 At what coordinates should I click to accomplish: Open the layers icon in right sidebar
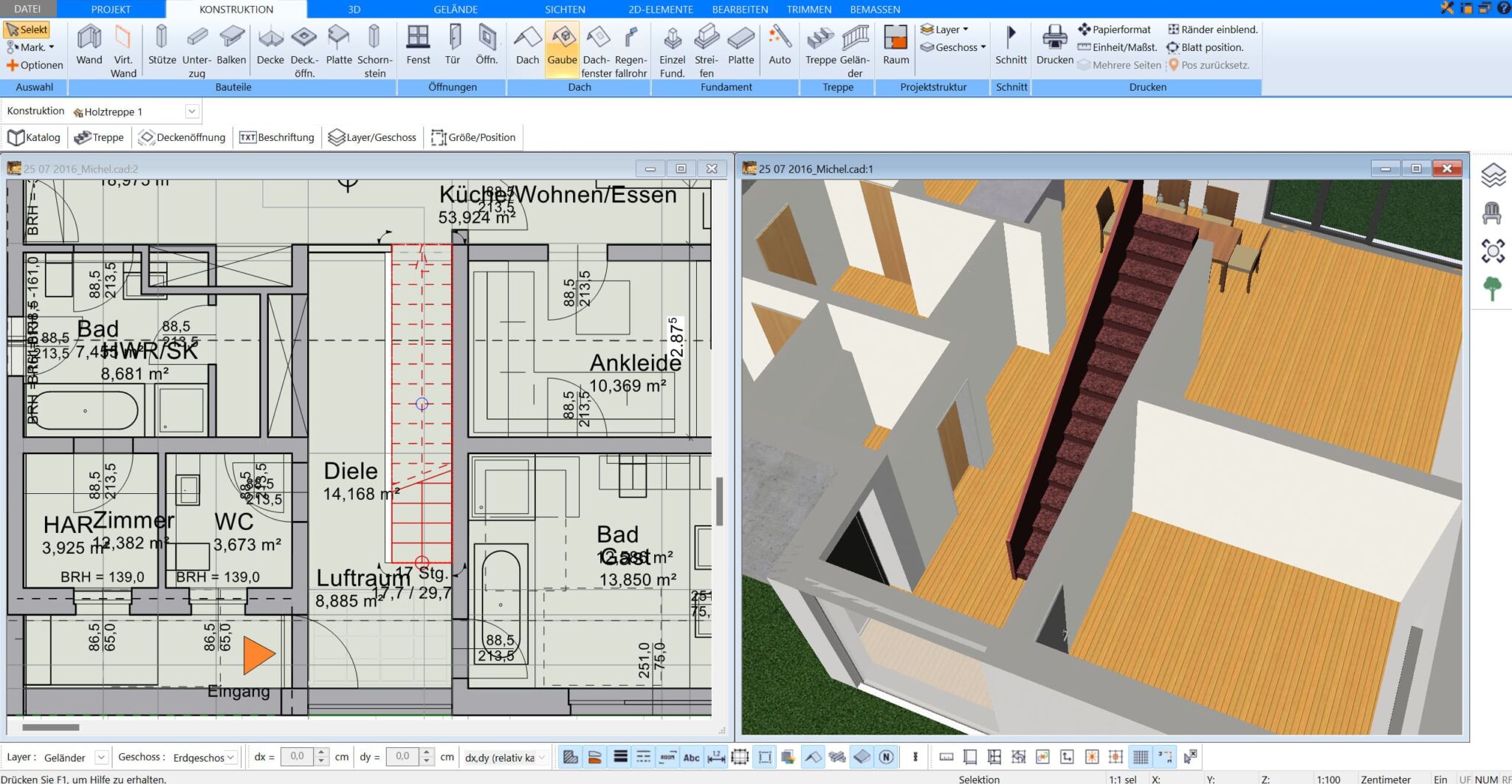click(1493, 176)
